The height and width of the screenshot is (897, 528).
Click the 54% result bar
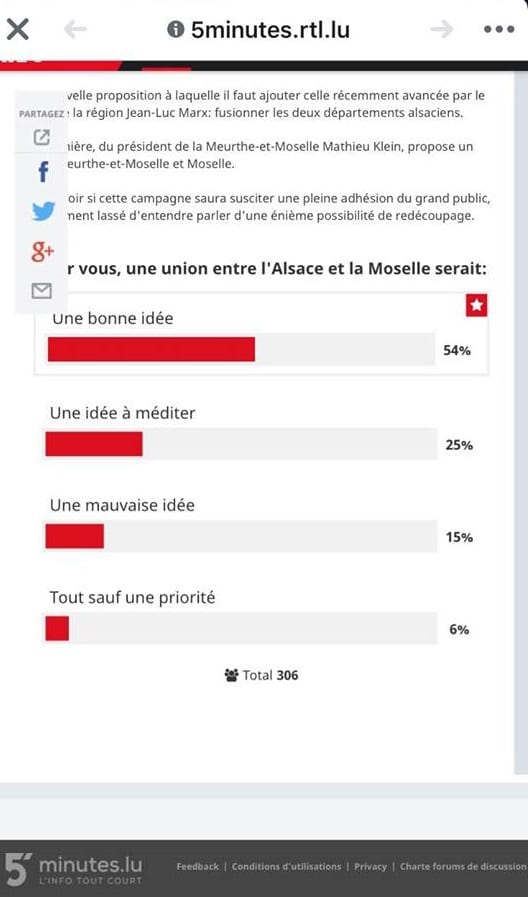pos(241,350)
